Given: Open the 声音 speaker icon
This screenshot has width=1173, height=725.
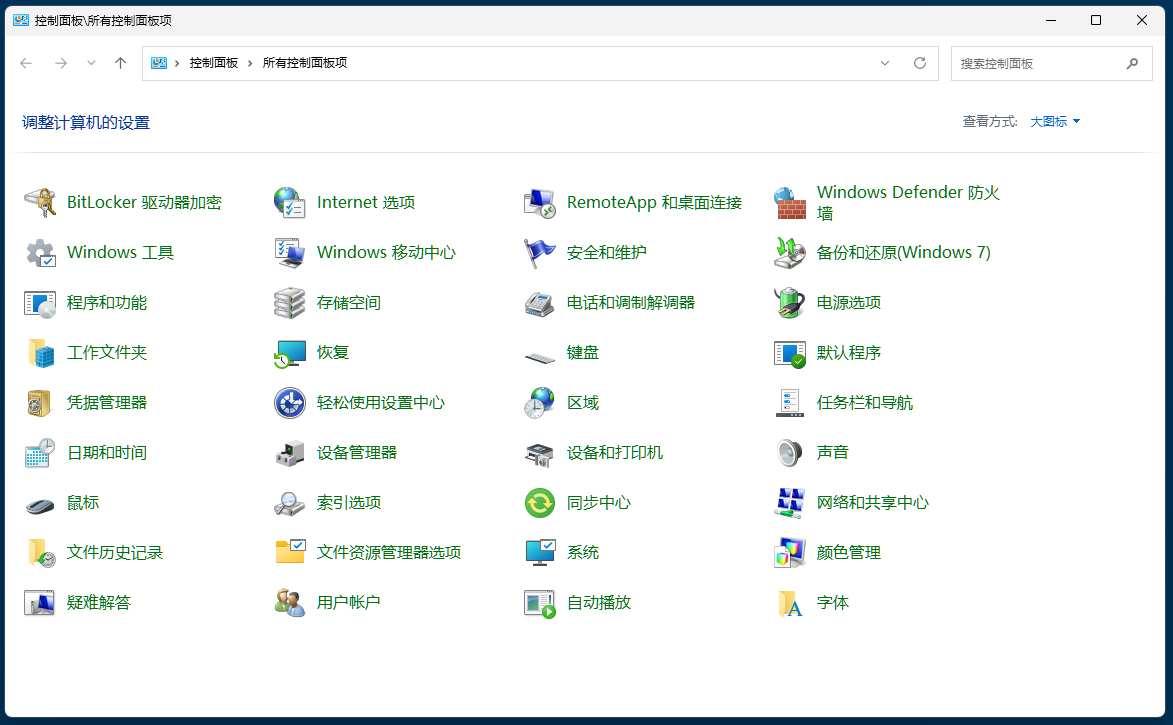Looking at the screenshot, I should pyautogui.click(x=790, y=453).
